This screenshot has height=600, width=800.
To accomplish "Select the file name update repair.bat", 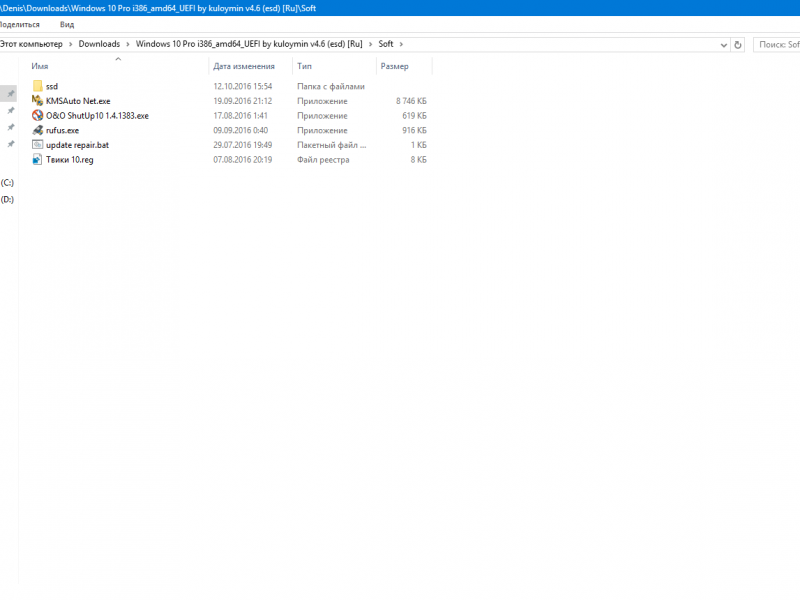I will (78, 145).
